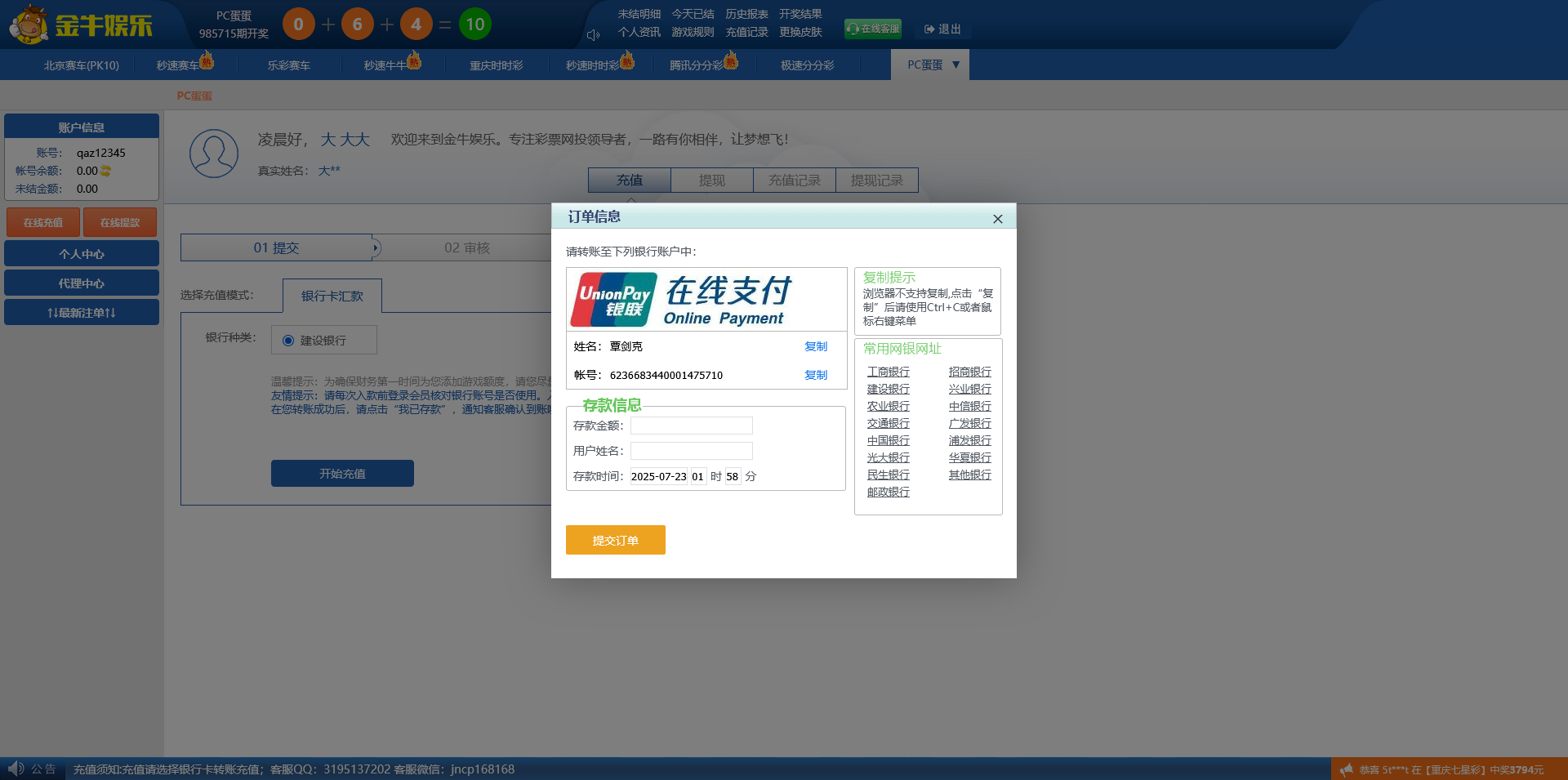1568x780 pixels.
Task: Open 在线客服 headset support icon
Action: [x=851, y=28]
